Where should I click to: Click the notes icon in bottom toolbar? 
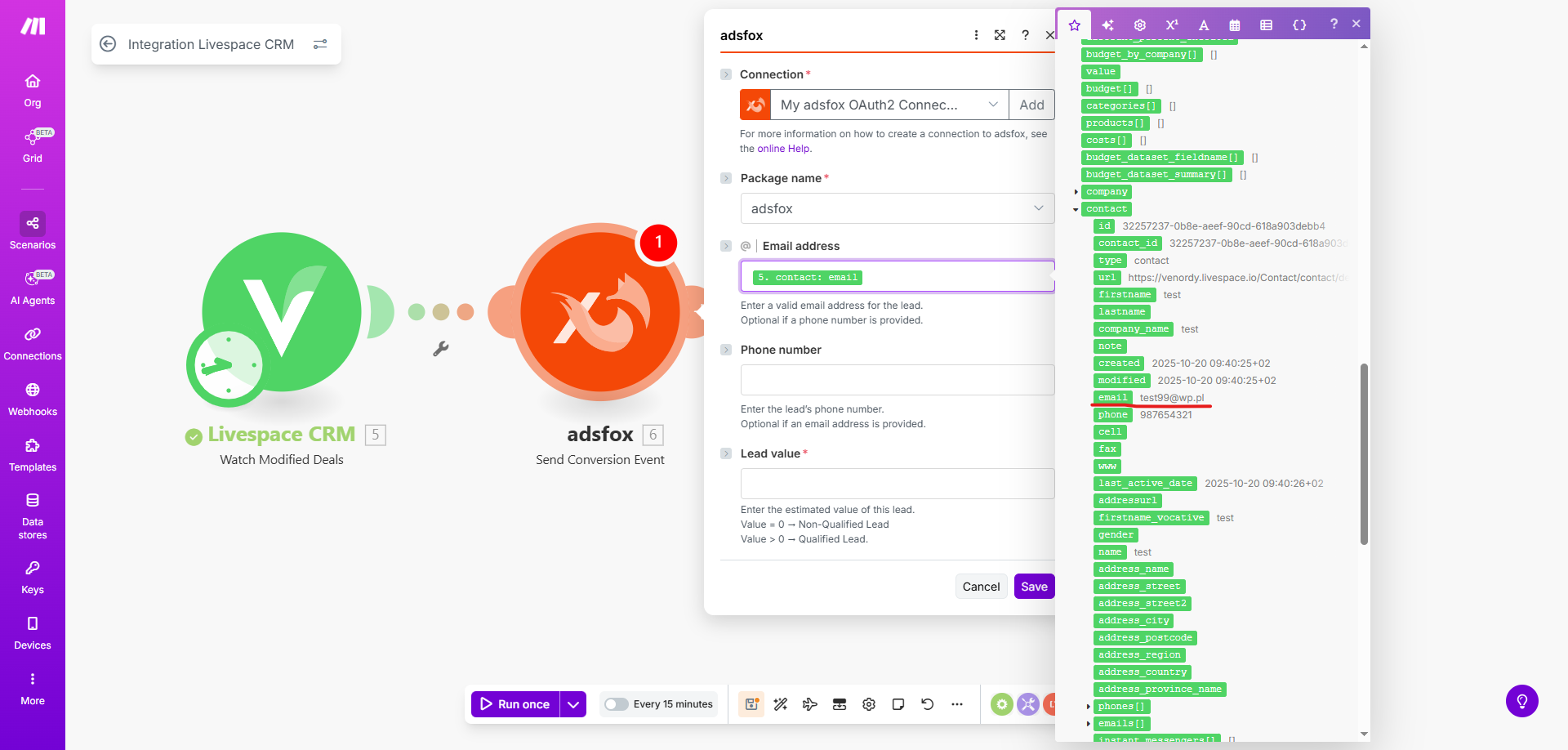[x=898, y=704]
